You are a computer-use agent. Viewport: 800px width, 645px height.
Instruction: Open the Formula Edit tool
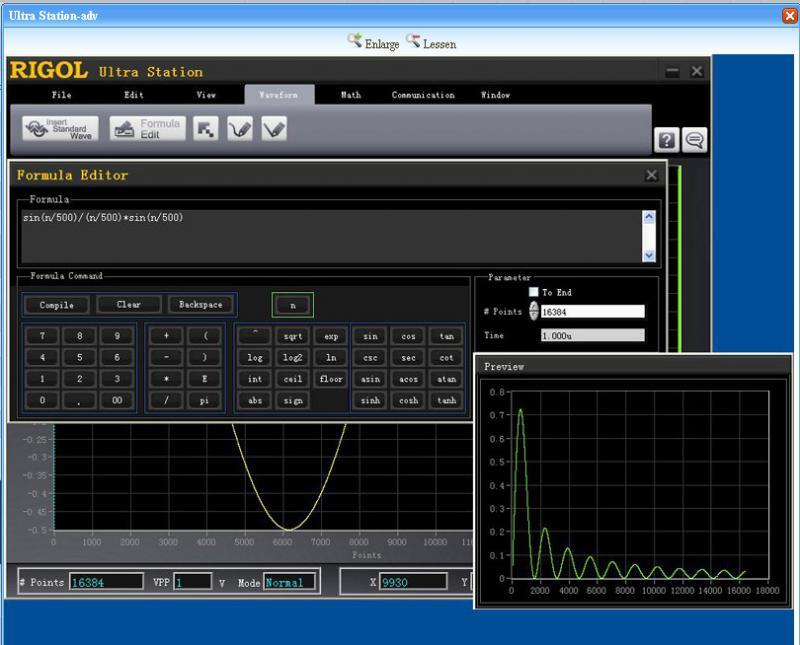tap(148, 129)
